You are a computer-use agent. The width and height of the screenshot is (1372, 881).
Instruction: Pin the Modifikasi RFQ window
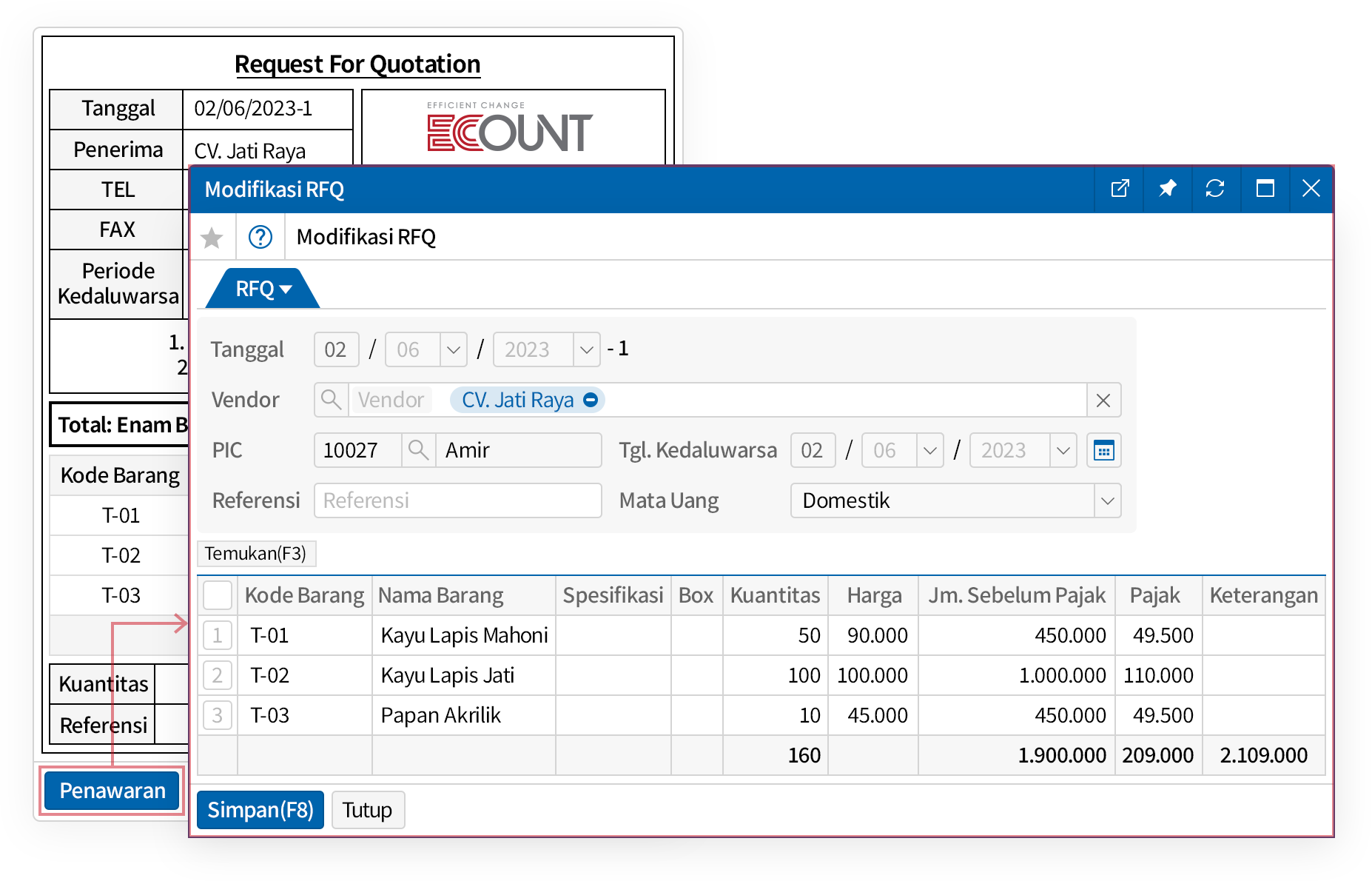[x=1167, y=189]
